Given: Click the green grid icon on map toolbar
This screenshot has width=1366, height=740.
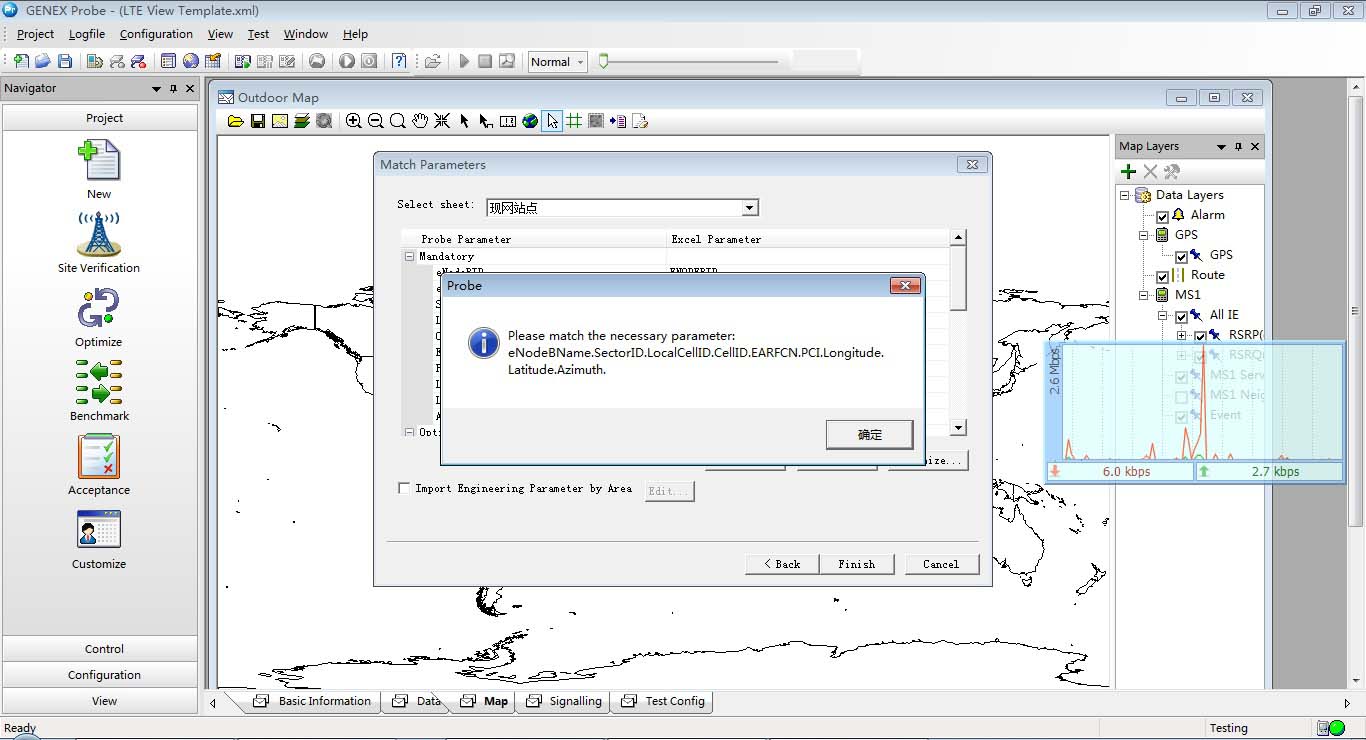Looking at the screenshot, I should [574, 121].
